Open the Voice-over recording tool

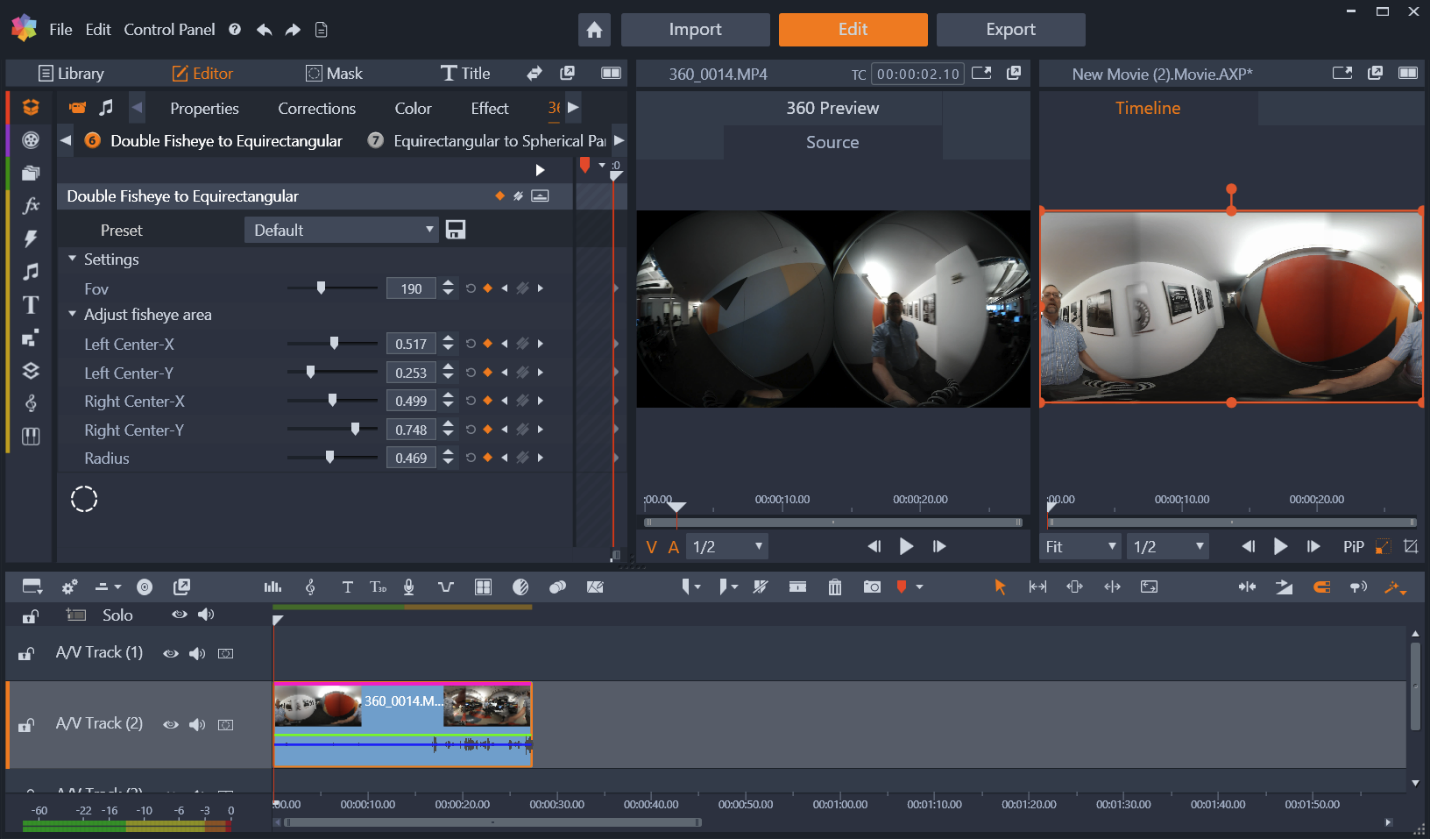click(x=409, y=587)
